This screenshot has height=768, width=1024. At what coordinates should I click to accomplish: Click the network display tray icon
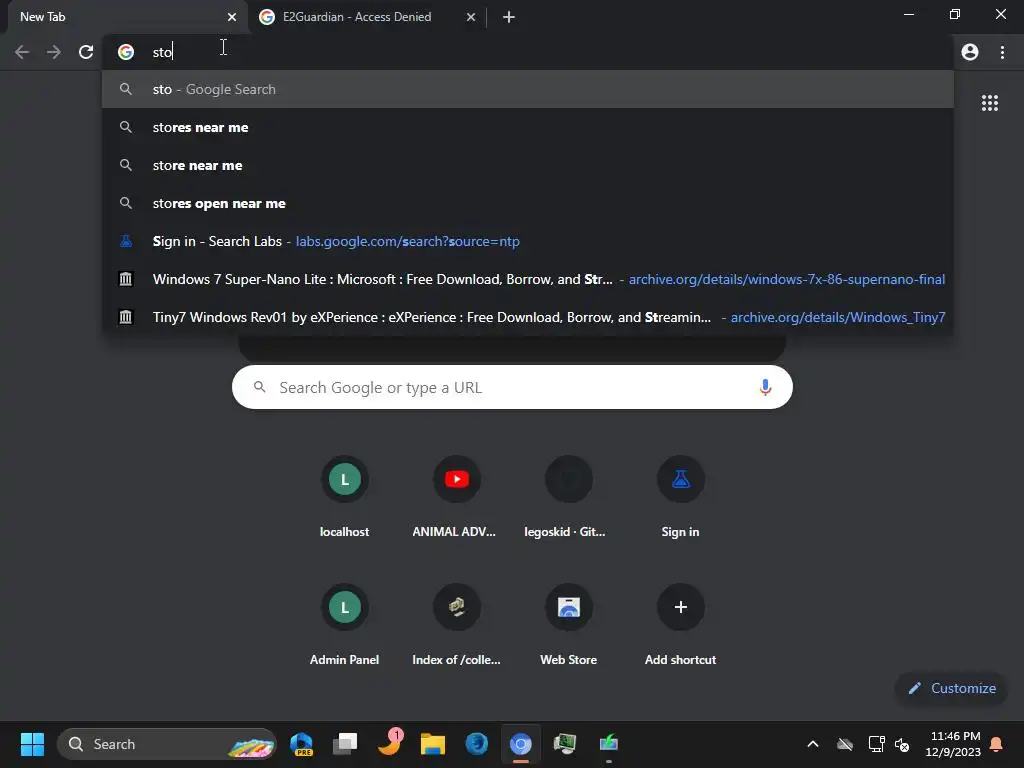pyautogui.click(x=876, y=744)
